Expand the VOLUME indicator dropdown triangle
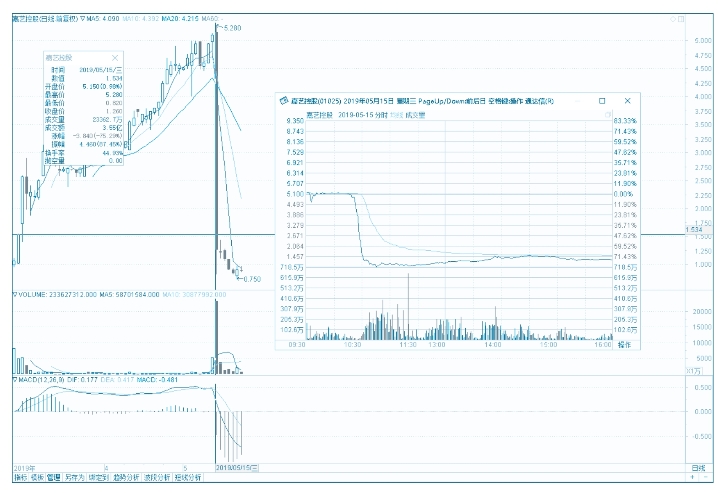725x493 pixels. [14, 295]
